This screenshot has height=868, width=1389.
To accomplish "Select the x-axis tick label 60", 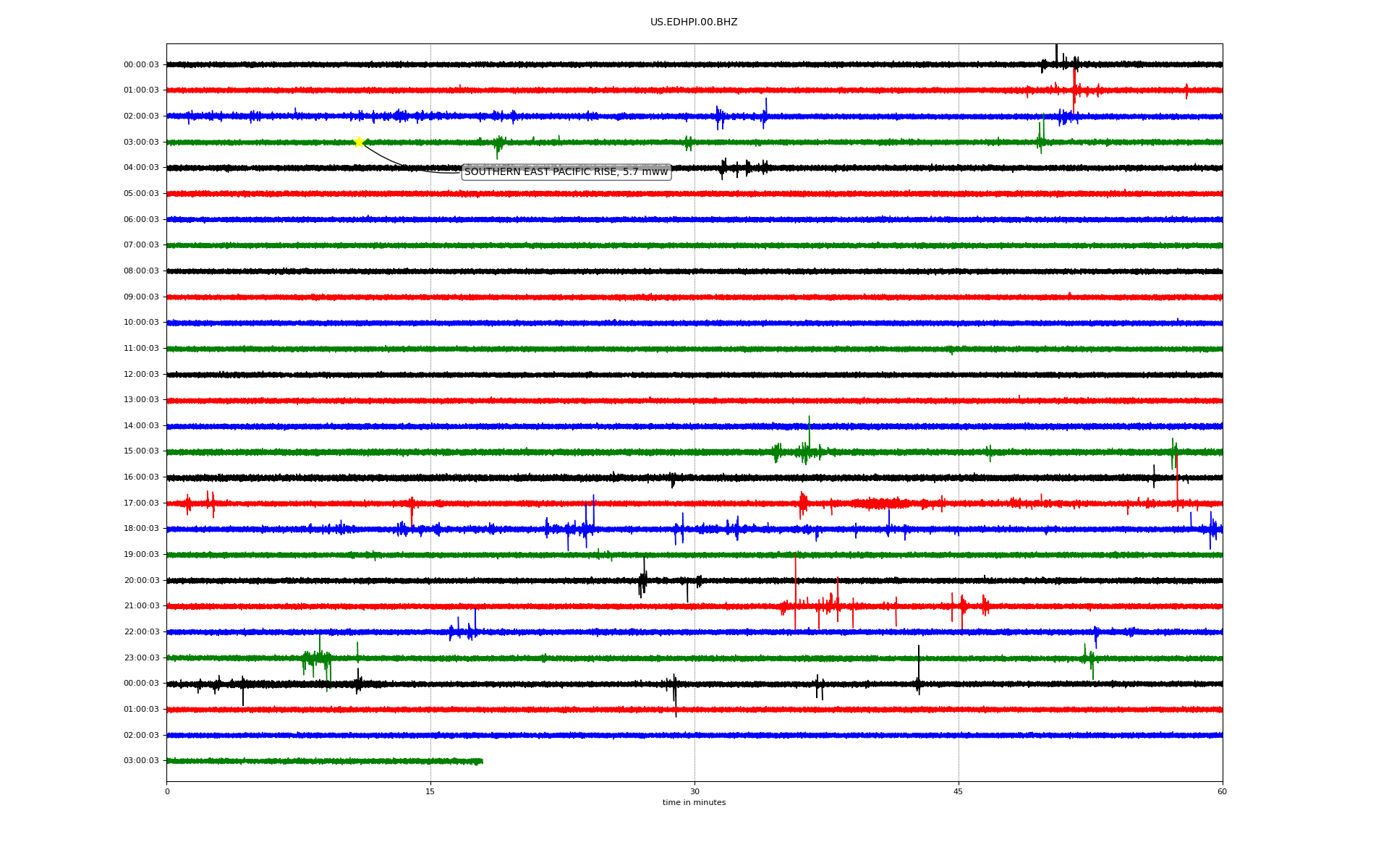I will pyautogui.click(x=1222, y=791).
